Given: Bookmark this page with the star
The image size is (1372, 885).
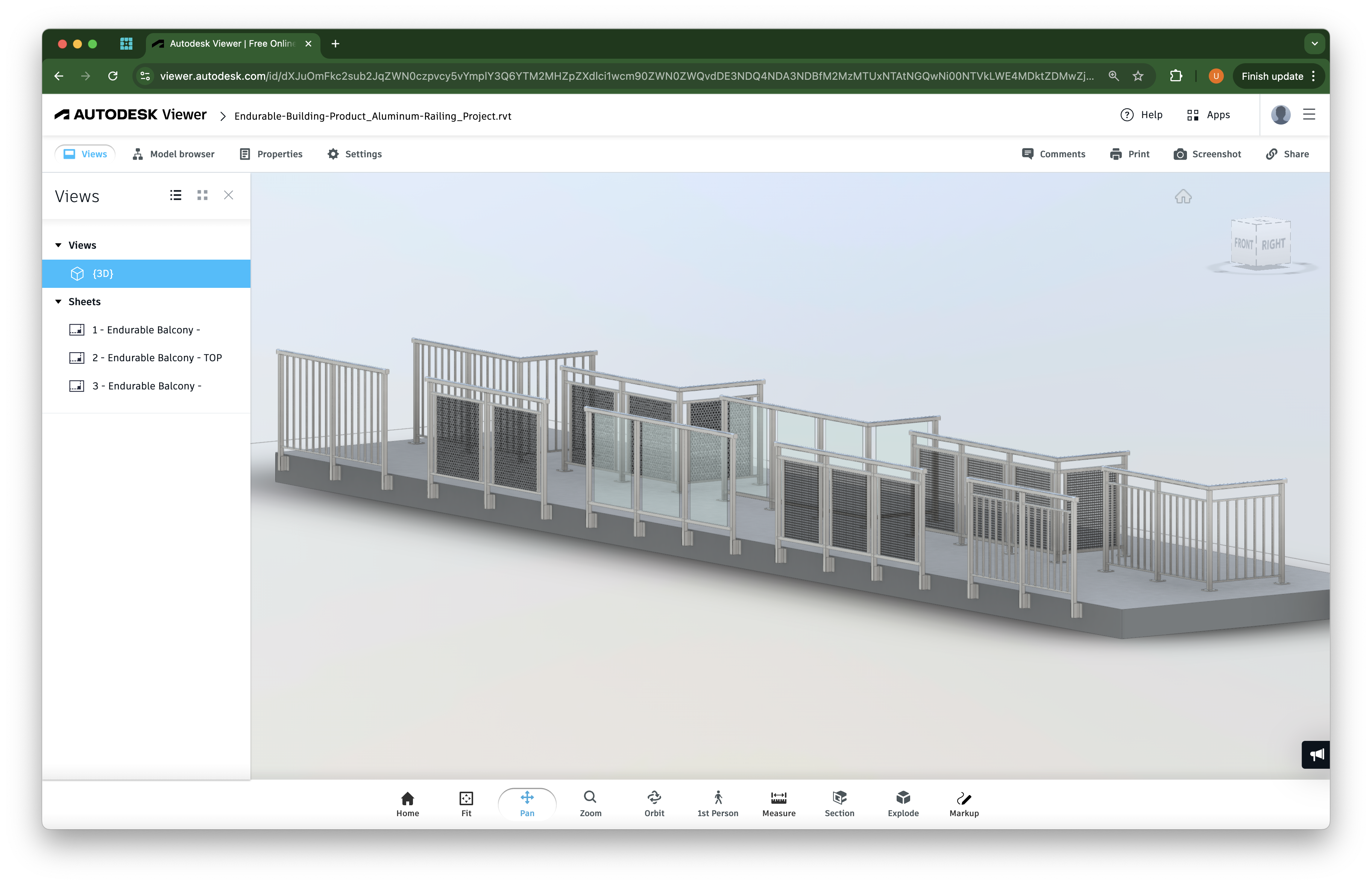Looking at the screenshot, I should (1138, 76).
